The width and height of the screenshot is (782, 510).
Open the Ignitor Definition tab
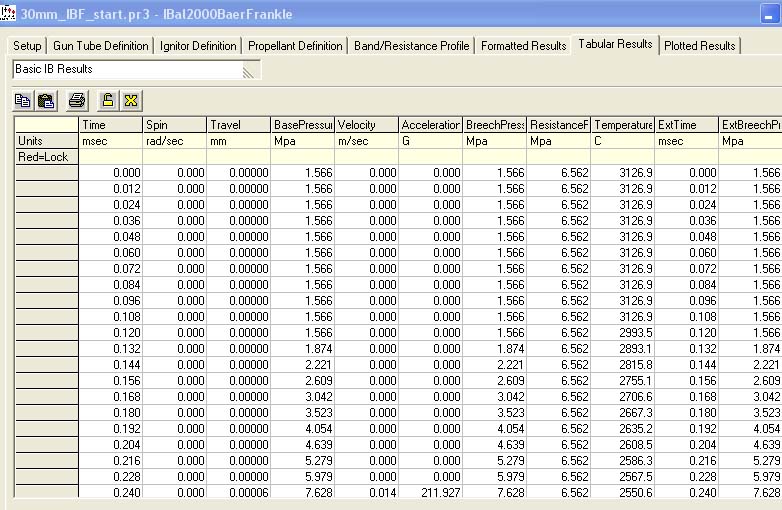[198, 46]
